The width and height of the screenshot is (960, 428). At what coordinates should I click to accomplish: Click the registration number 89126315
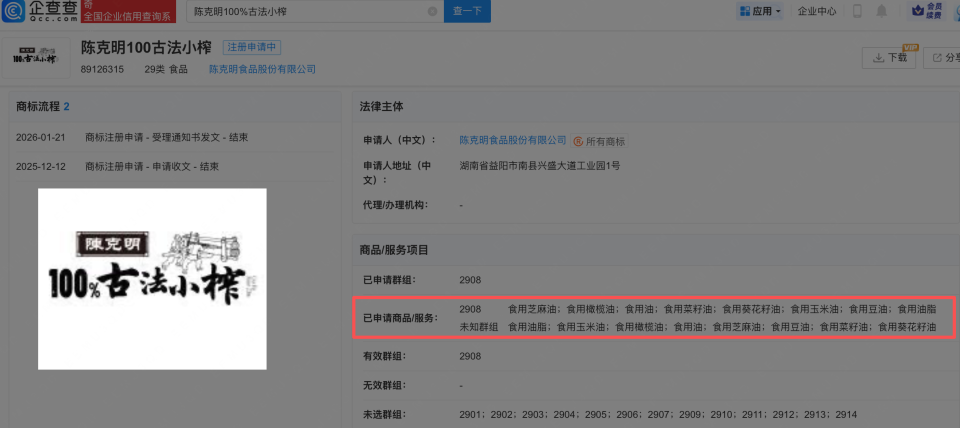pos(102,69)
